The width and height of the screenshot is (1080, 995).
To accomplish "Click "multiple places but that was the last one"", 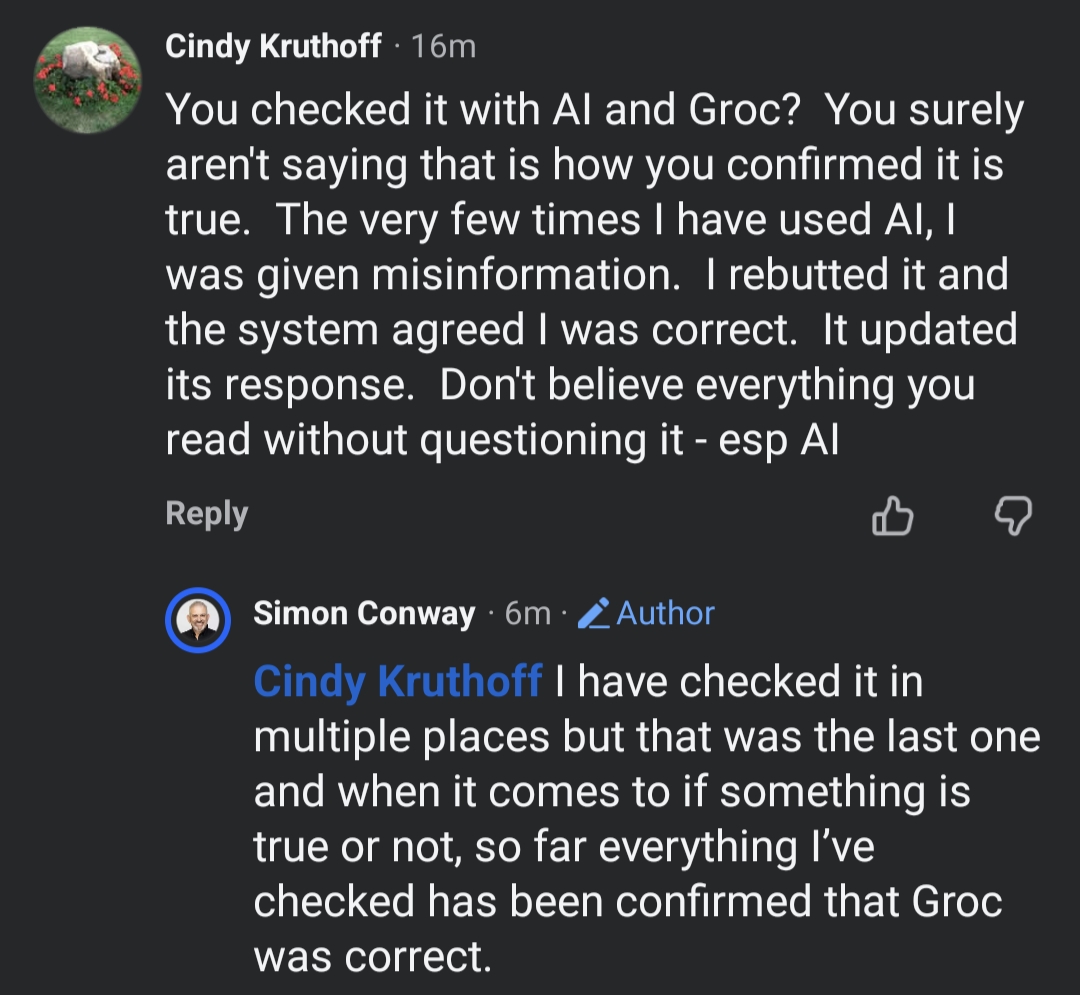I will 646,737.
